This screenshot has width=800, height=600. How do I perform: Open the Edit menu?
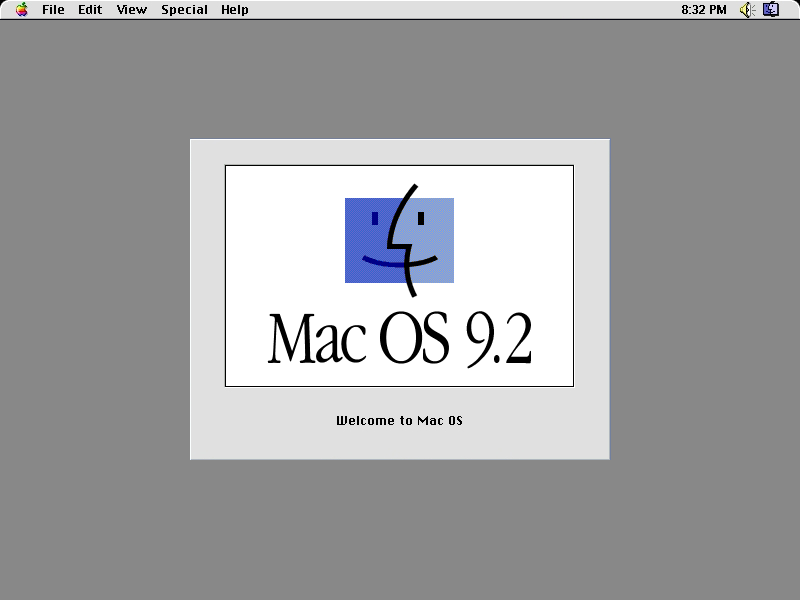coord(89,9)
